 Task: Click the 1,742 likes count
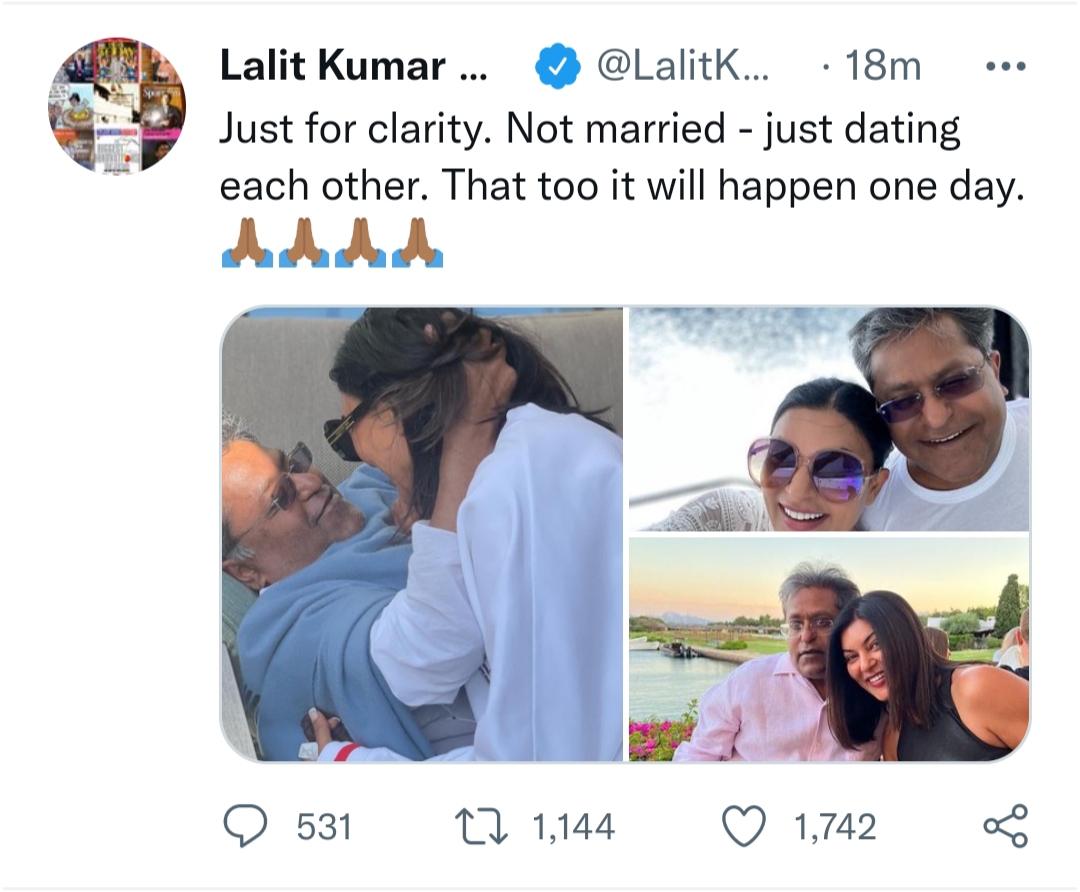coord(834,827)
